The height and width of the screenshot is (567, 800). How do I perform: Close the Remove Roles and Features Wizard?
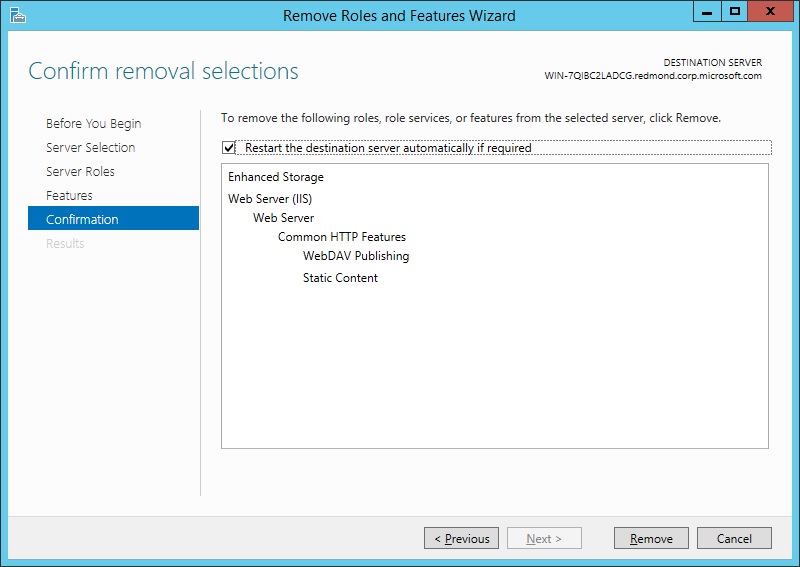(770, 11)
